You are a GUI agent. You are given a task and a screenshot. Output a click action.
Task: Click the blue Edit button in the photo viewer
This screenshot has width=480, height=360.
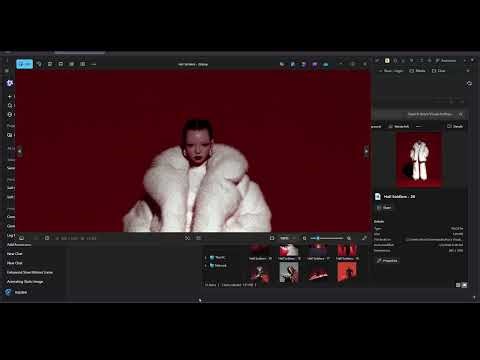tap(24, 64)
